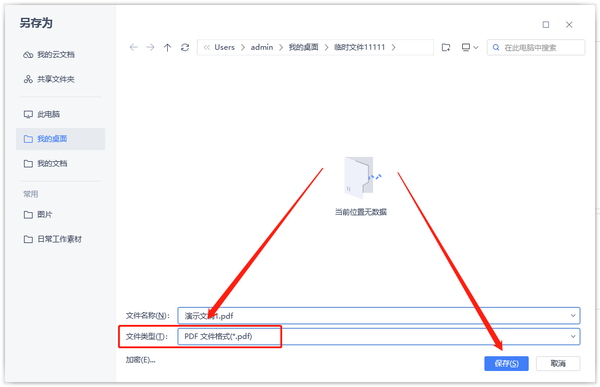Image resolution: width=600 pixels, height=387 pixels.
Task: Open the view mode options icon
Action: point(470,47)
